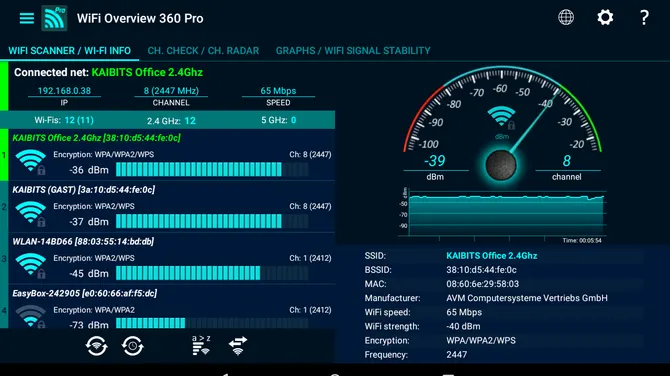Tap WiFi strength value -40 dBm
Image resolution: width=670 pixels, height=376 pixels.
pyautogui.click(x=463, y=326)
